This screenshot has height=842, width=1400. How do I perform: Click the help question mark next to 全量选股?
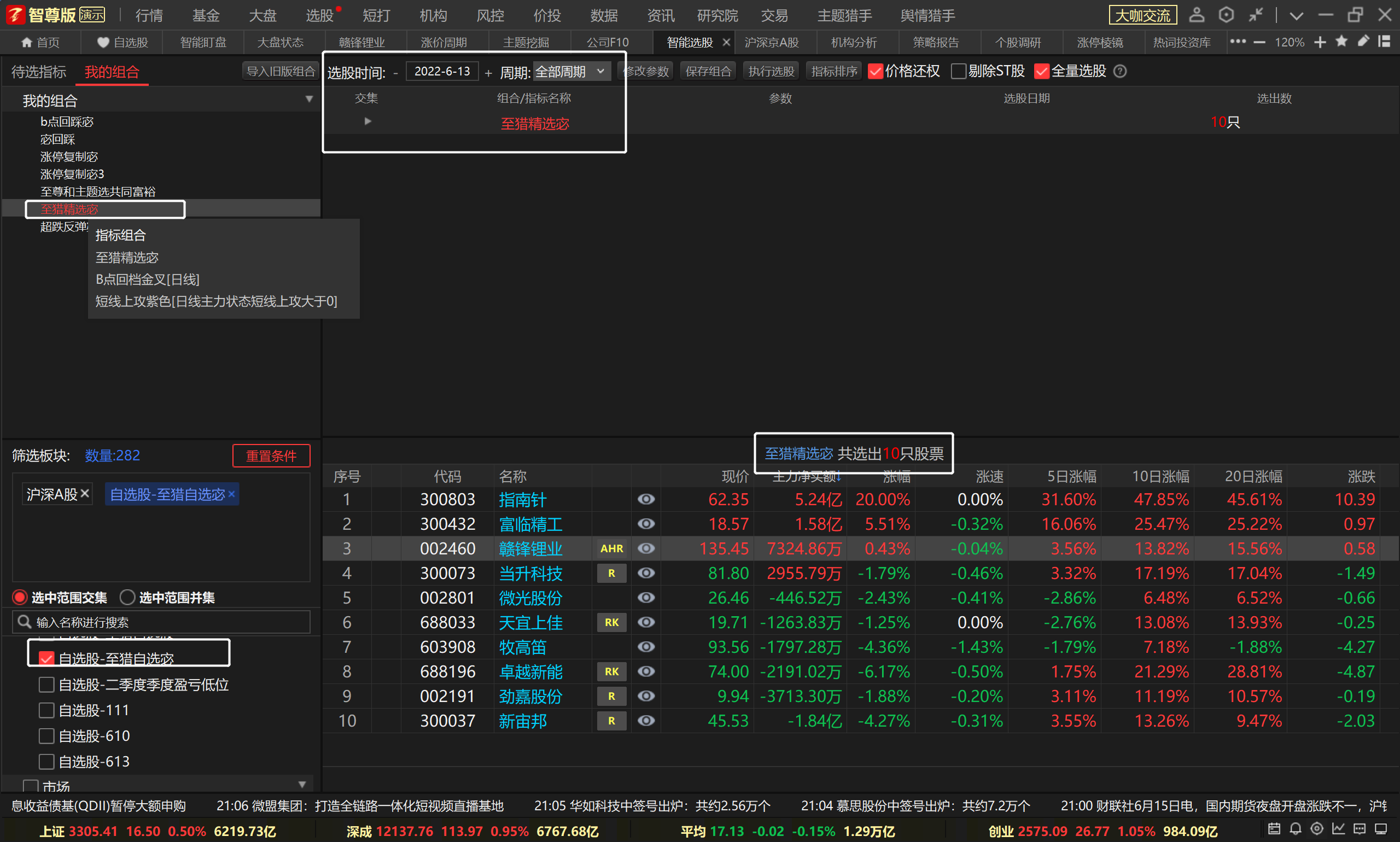point(1119,72)
